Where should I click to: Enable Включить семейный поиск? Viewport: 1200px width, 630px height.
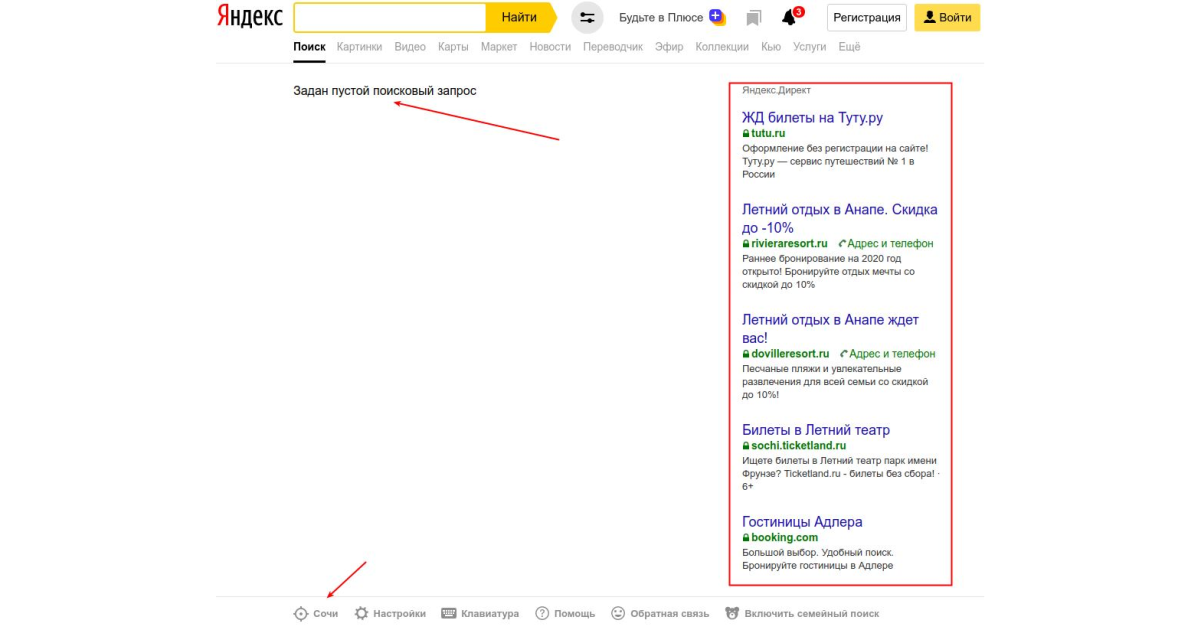click(812, 614)
